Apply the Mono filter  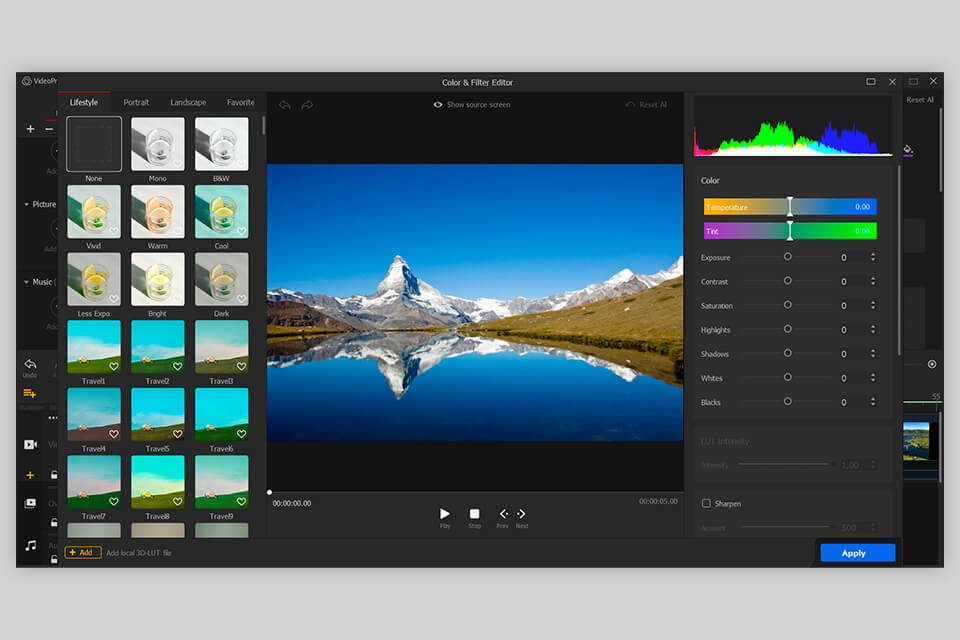coord(157,144)
